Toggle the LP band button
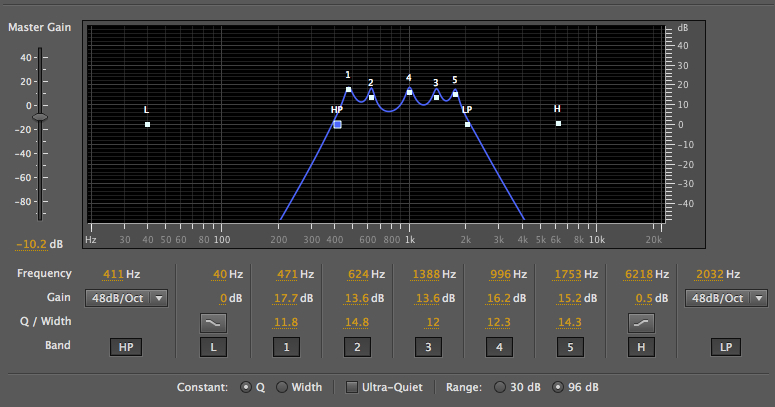The width and height of the screenshot is (775, 407). coord(725,347)
